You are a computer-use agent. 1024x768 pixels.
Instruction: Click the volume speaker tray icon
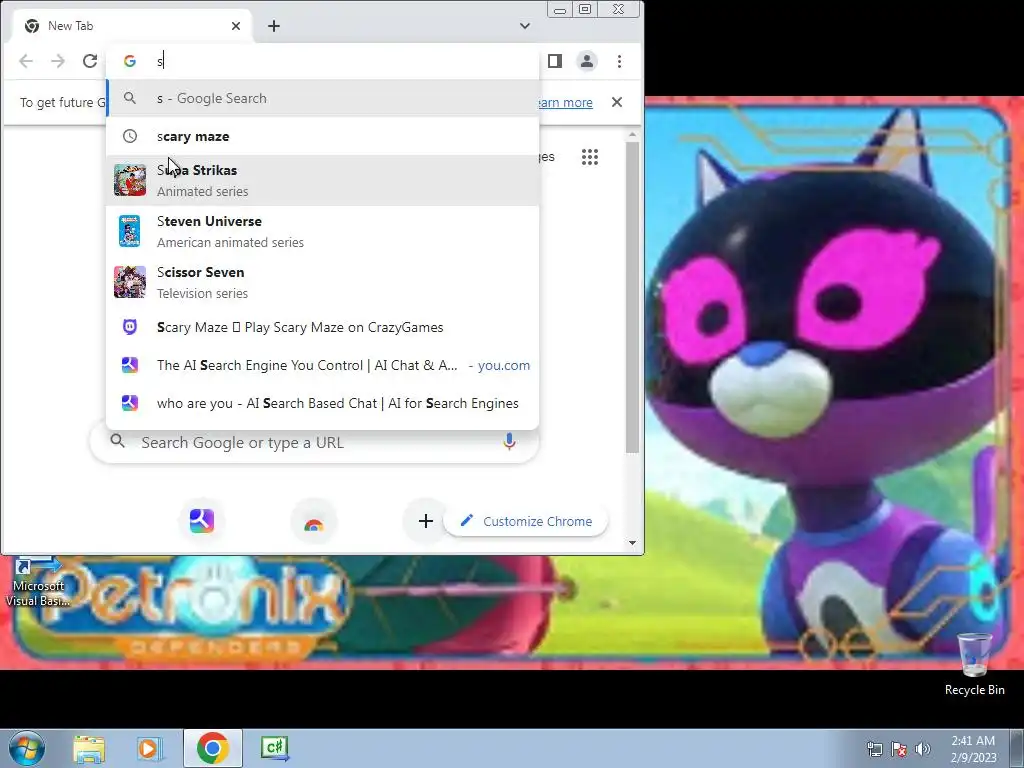tap(922, 749)
